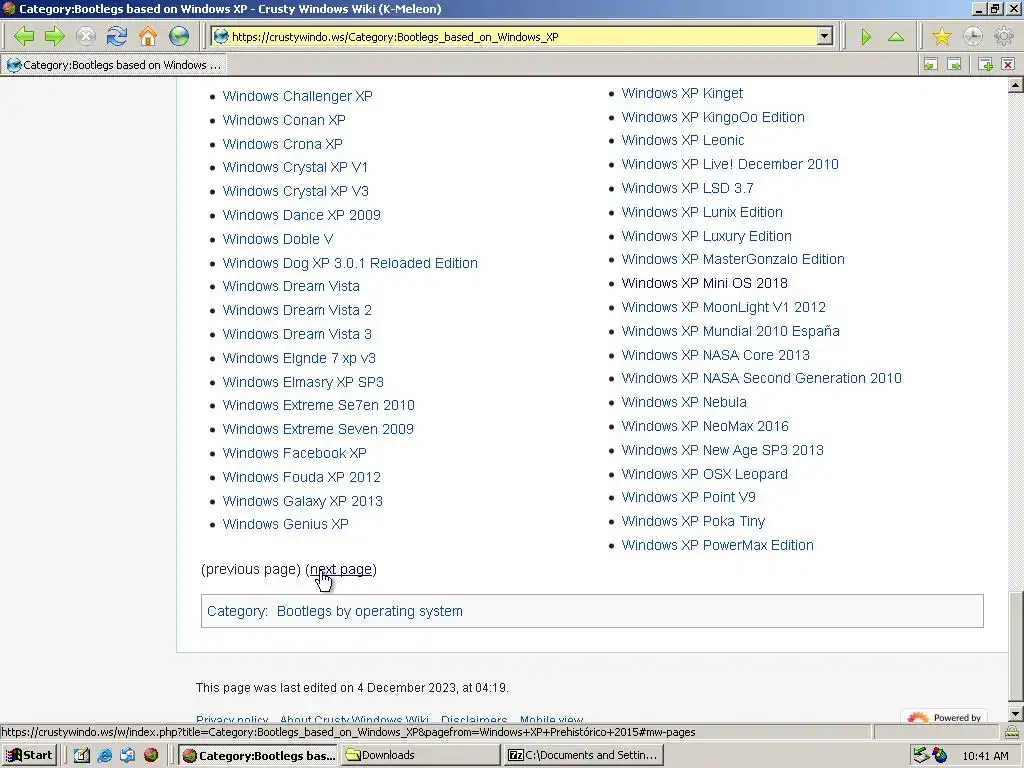Screen dimensions: 1024x768
Task: Open Windows XP Kinget link
Action: click(x=682, y=93)
